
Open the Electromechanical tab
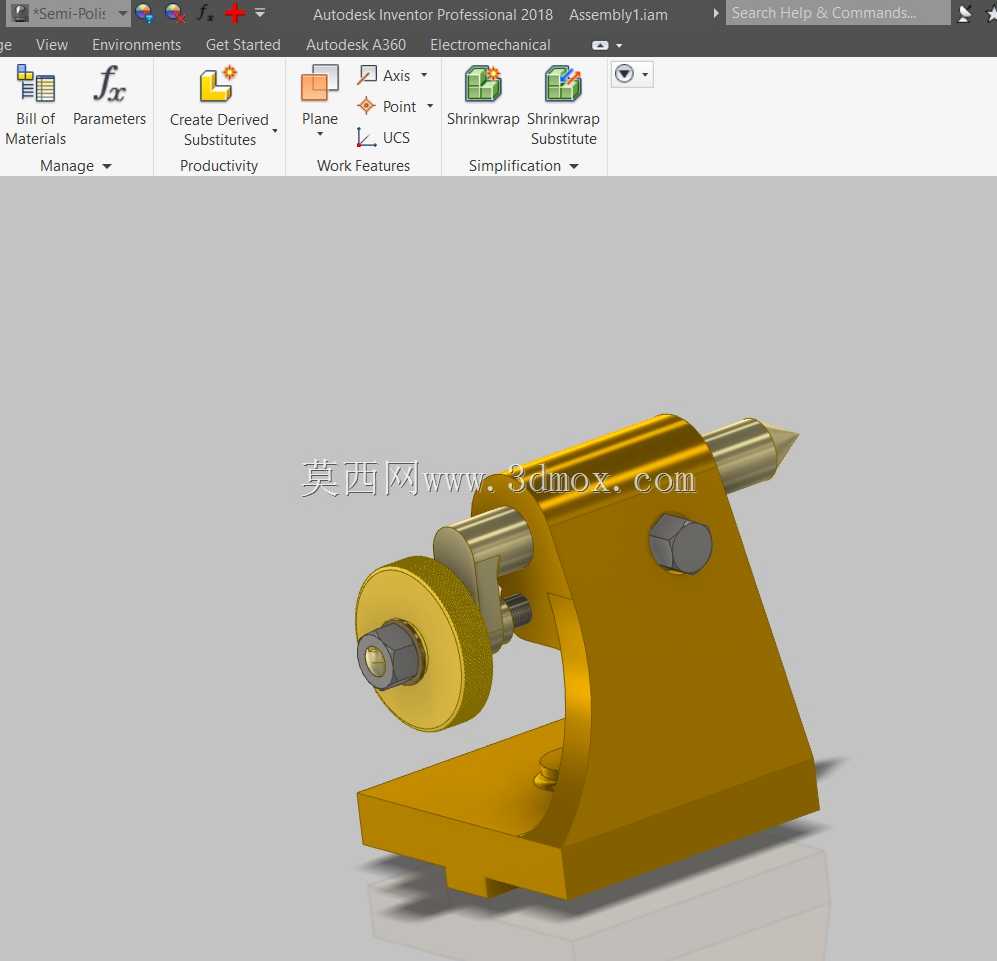490,45
